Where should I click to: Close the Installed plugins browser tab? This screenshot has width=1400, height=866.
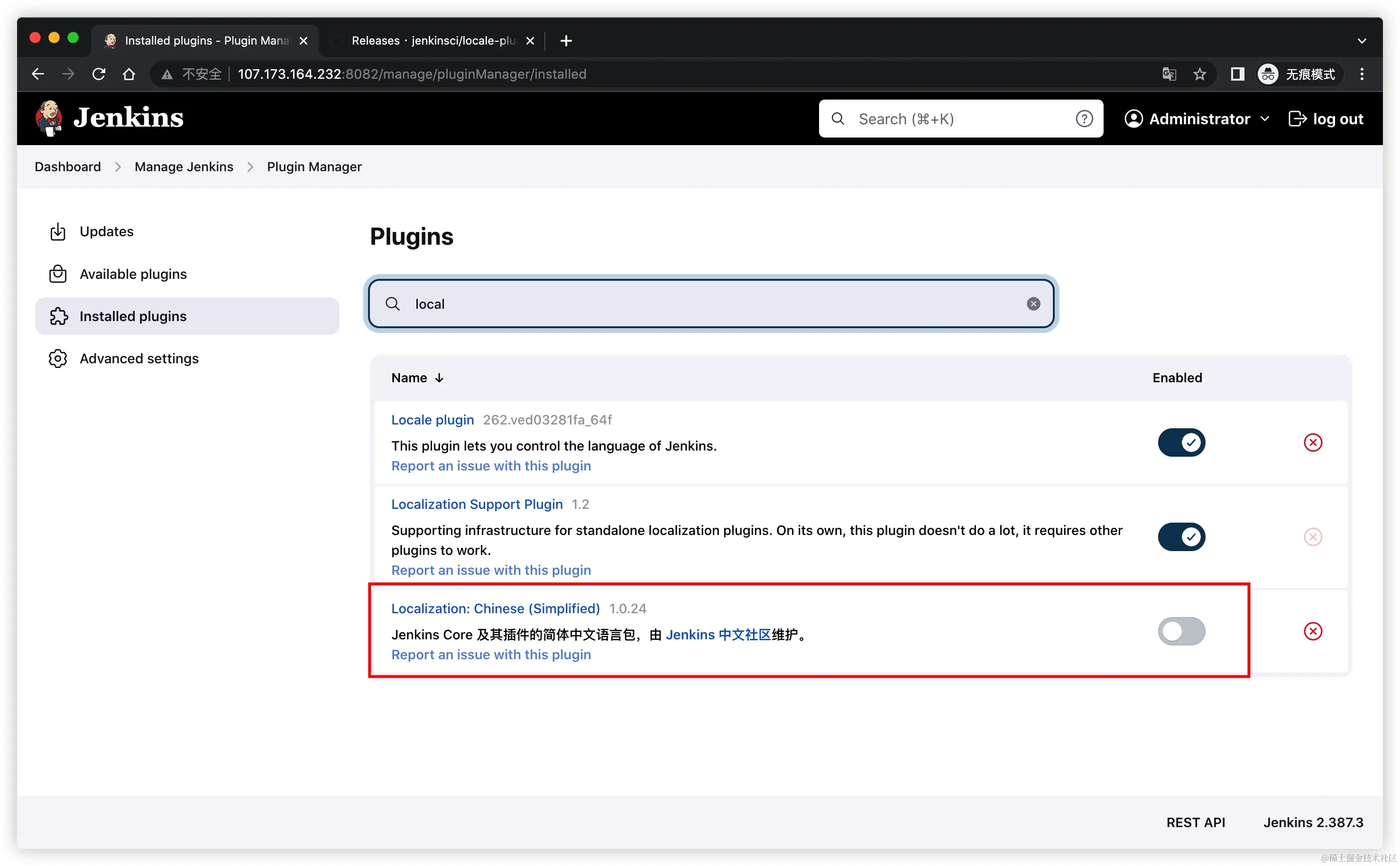304,41
